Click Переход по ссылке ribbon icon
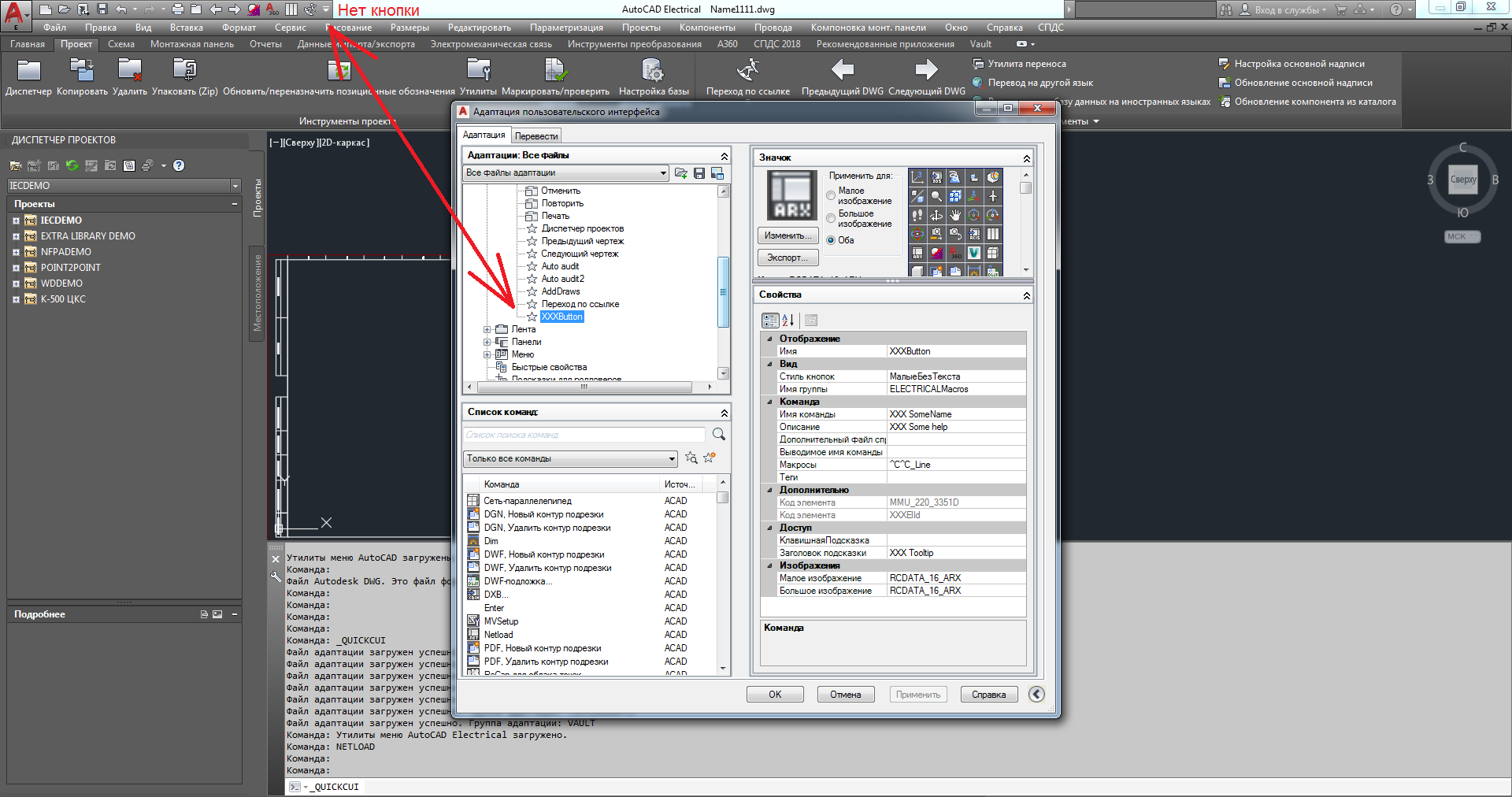This screenshot has width=1512, height=797. (x=748, y=71)
